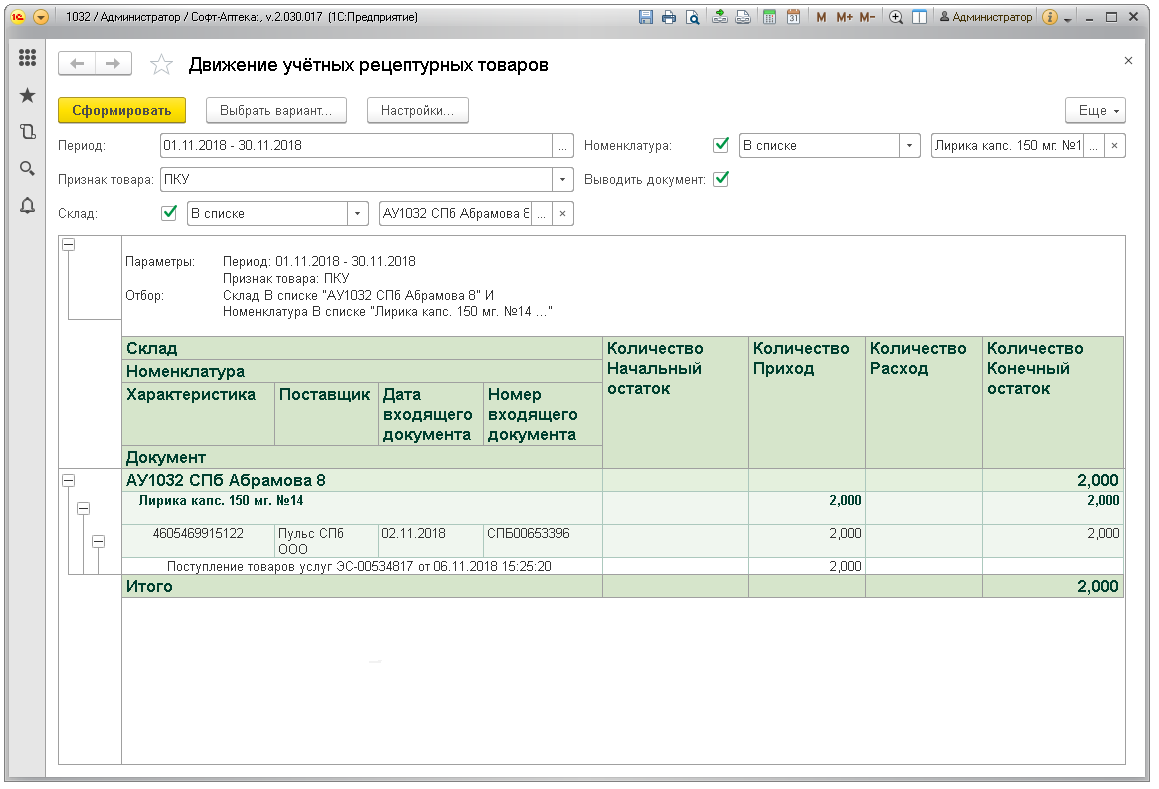
Task: Click the Save icon in title toolbar
Action: [645, 18]
